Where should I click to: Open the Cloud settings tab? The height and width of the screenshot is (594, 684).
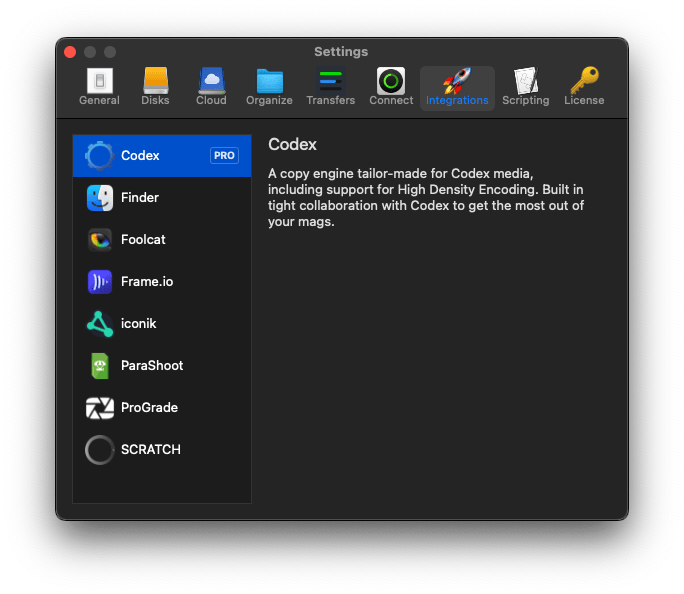click(x=211, y=87)
